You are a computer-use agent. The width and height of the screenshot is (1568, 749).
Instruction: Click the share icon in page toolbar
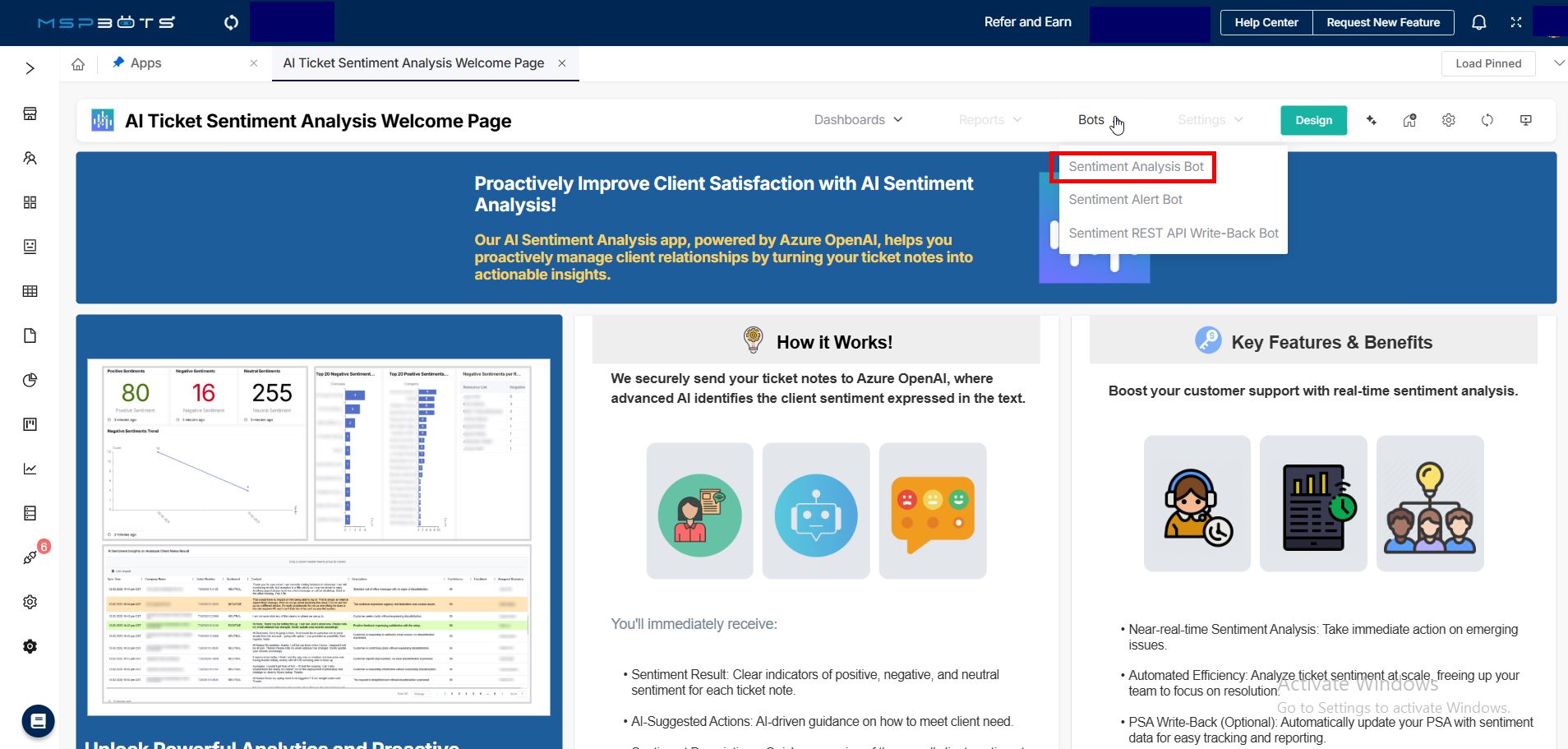(1409, 120)
